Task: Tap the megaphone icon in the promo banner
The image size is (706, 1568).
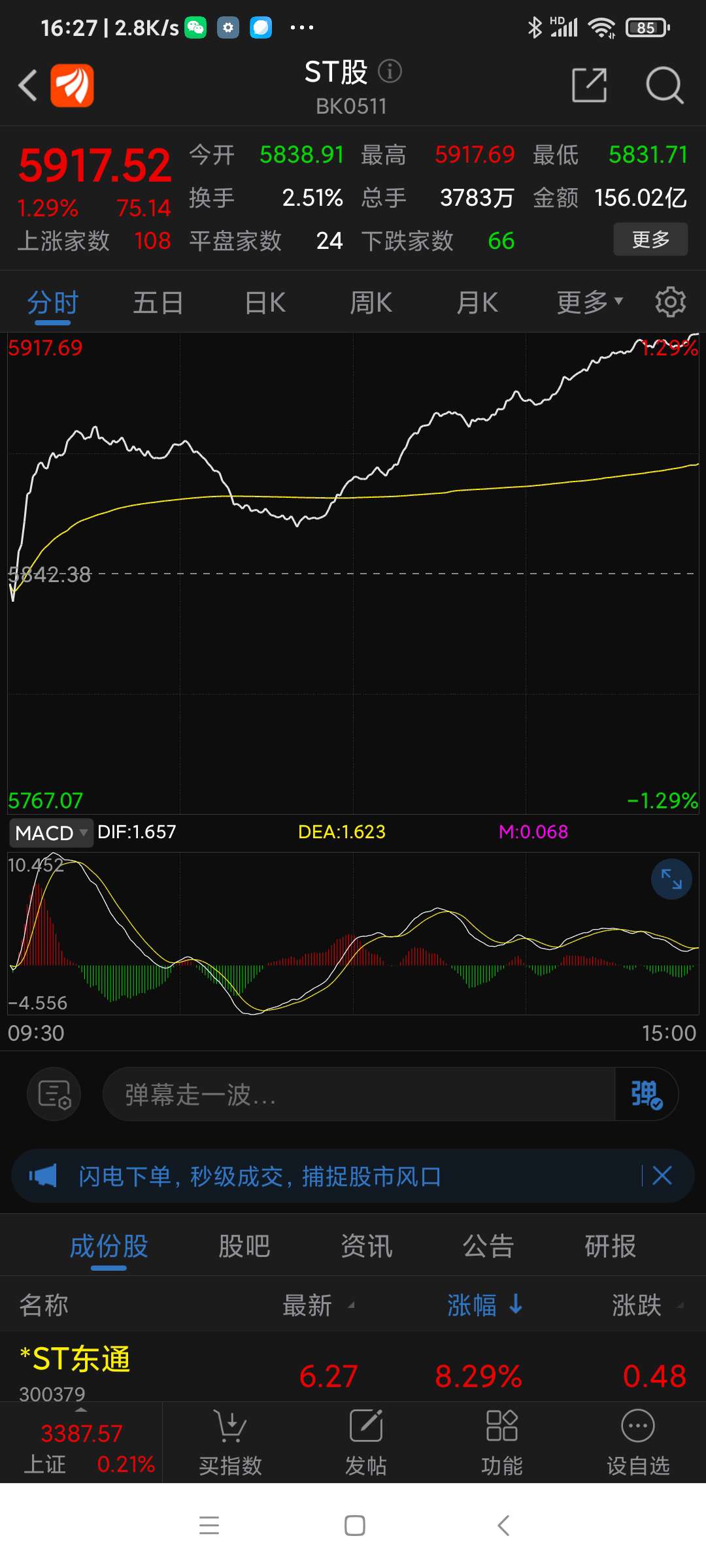Action: point(43,1176)
